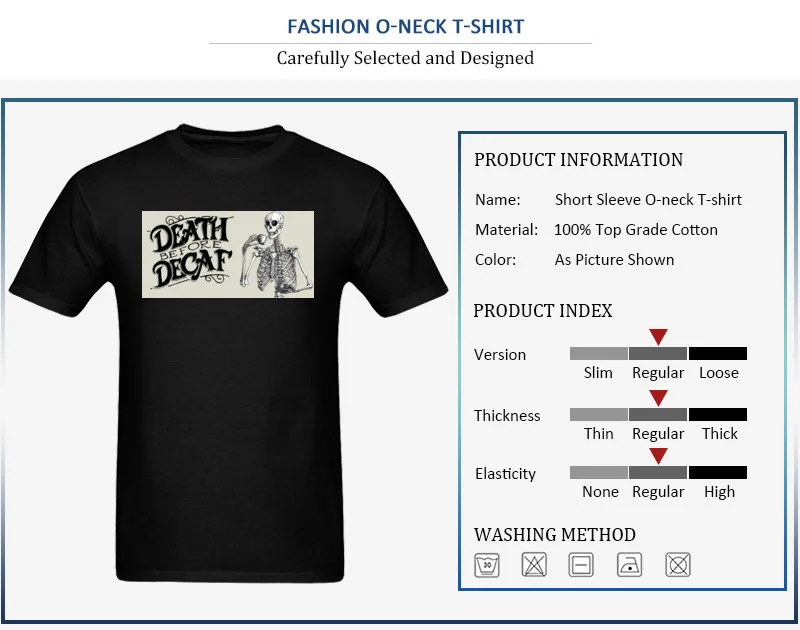
Task: Select the Thin thickness segment
Action: [x=598, y=414]
